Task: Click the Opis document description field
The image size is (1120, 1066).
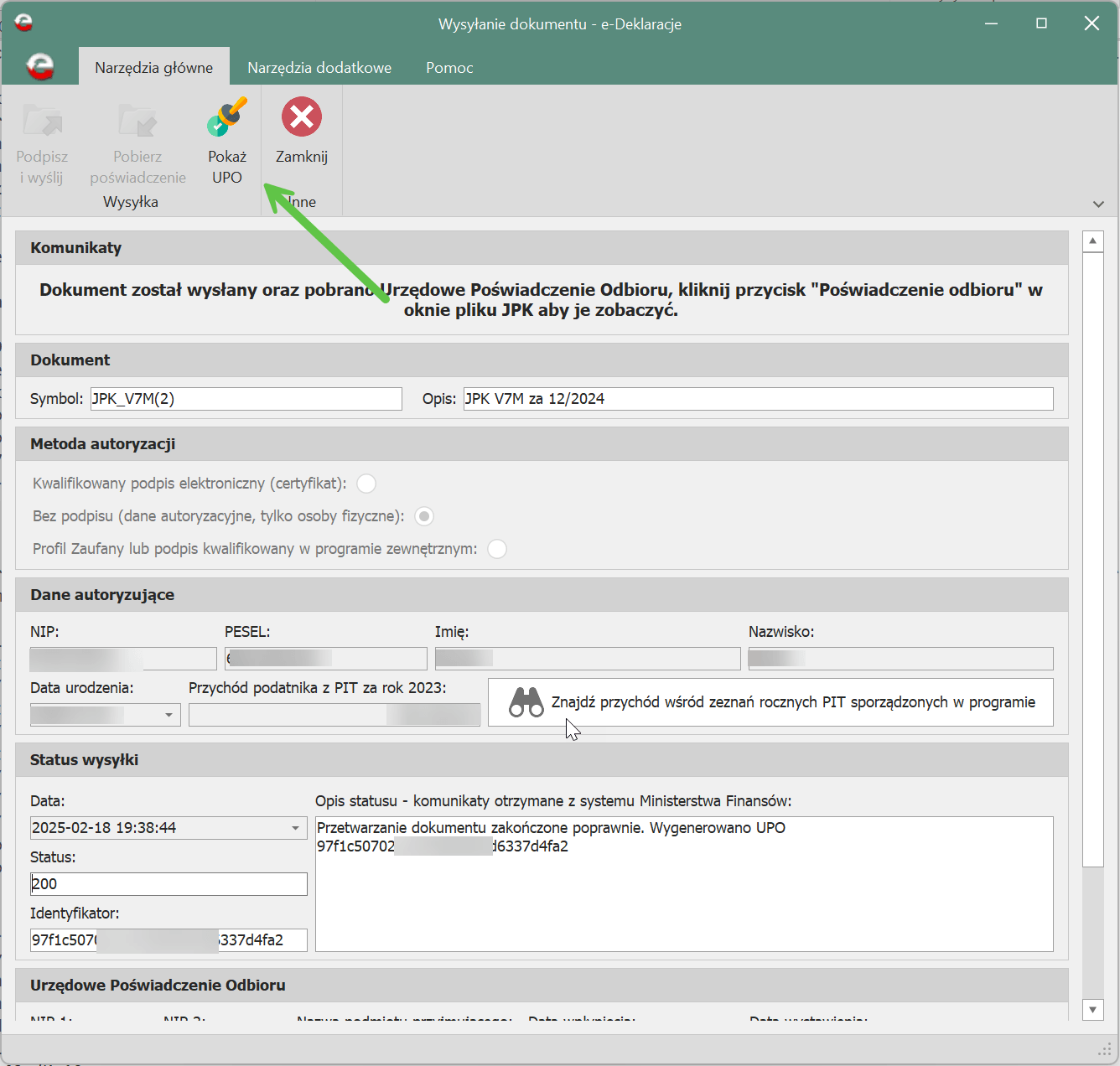Action: 758,399
